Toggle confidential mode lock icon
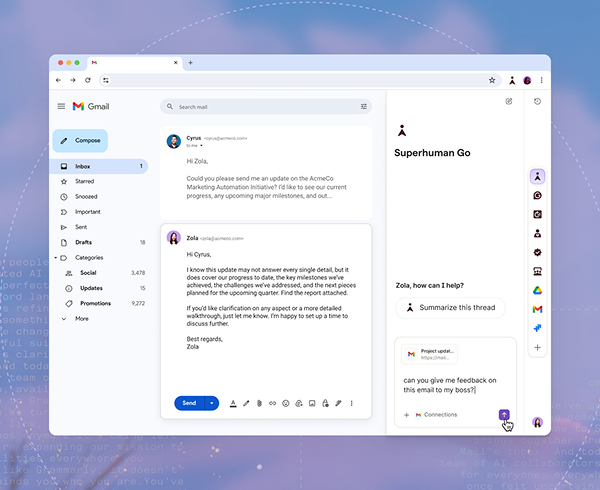600x490 pixels. pos(325,403)
